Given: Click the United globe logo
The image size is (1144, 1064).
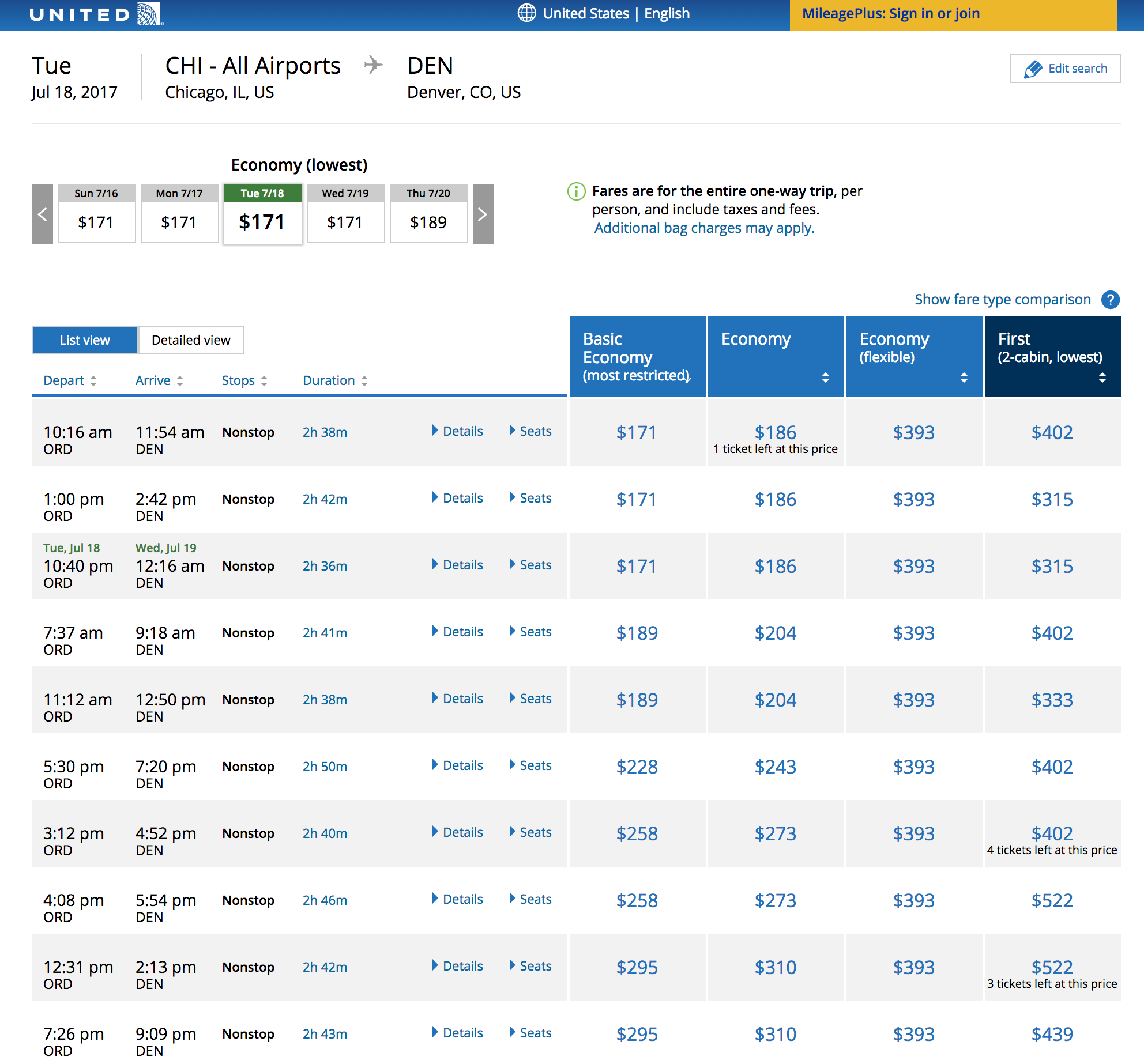Looking at the screenshot, I should point(149,14).
